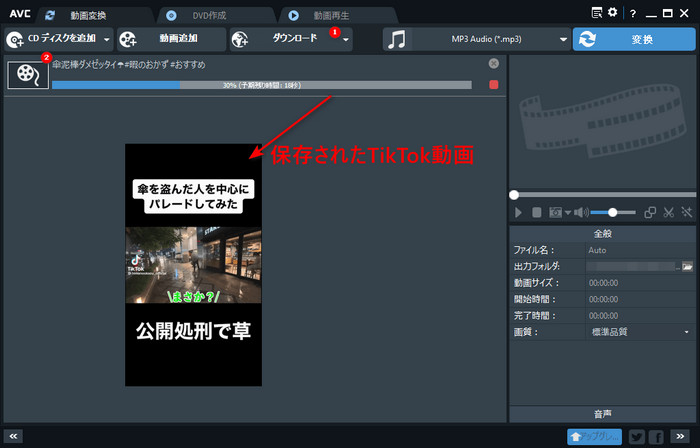Click the left double-arrow button at bottom

(x=13, y=436)
